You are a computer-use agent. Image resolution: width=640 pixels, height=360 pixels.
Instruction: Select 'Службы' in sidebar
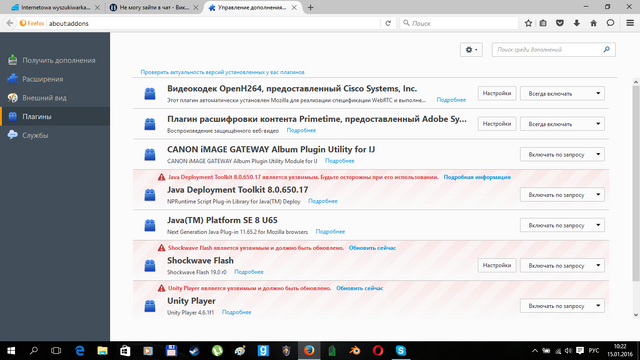coord(55,135)
